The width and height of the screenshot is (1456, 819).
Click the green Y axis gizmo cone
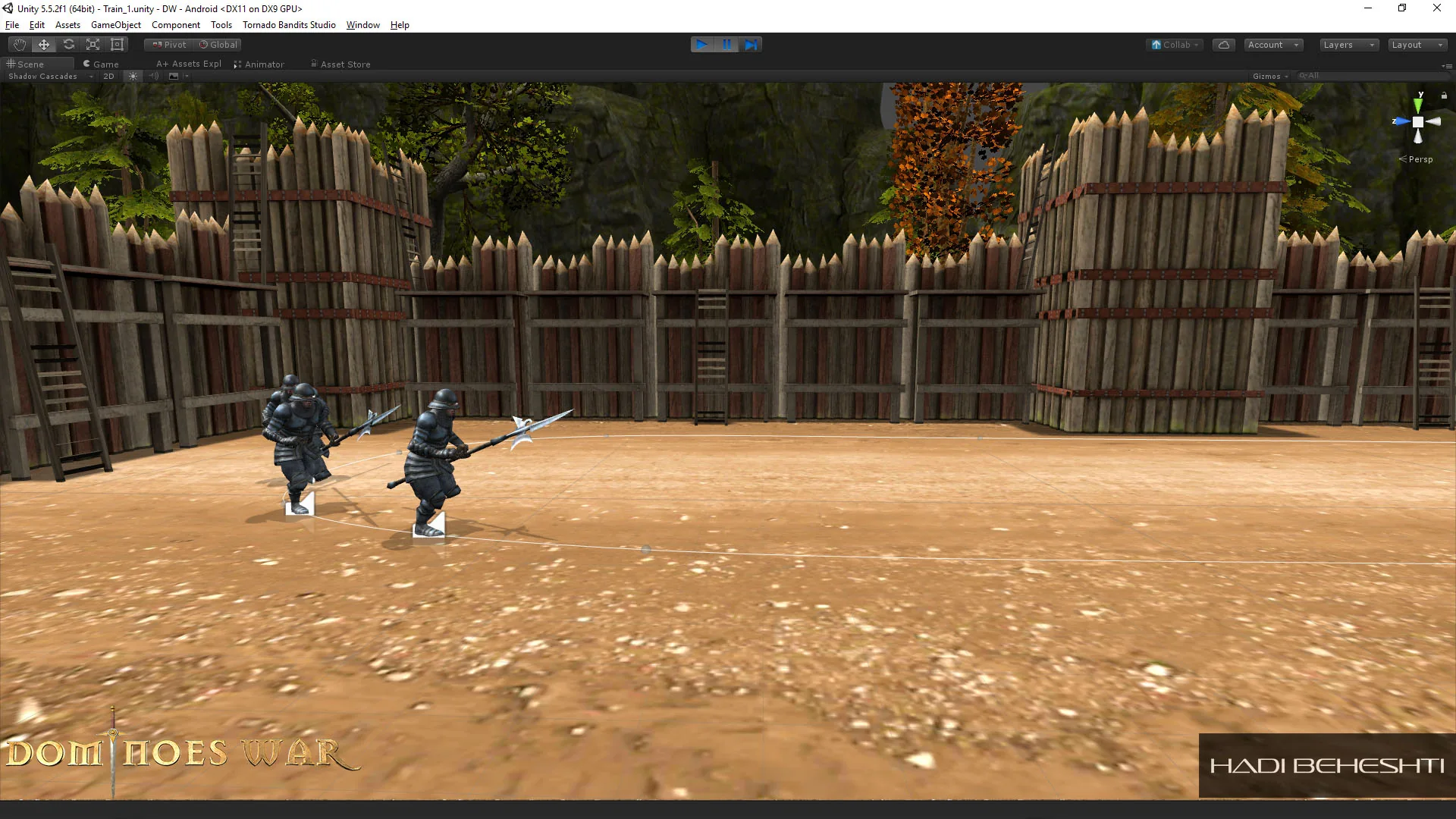1418,105
